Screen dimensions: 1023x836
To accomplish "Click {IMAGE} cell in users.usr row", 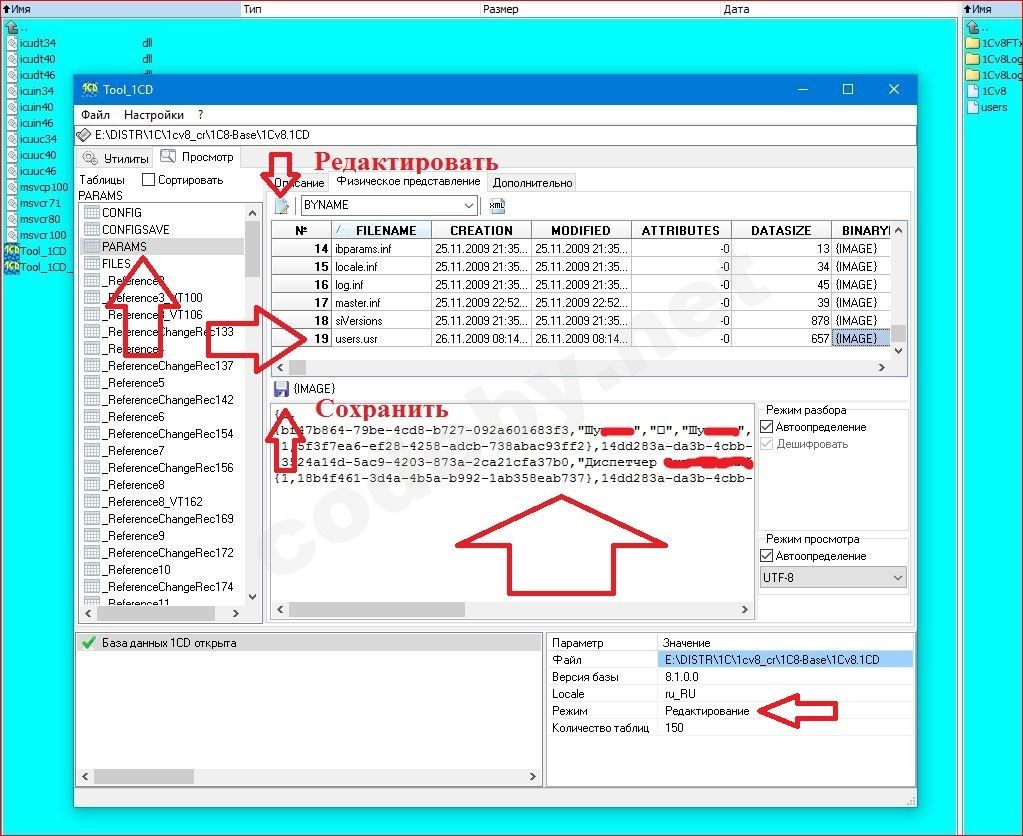I will coord(861,339).
